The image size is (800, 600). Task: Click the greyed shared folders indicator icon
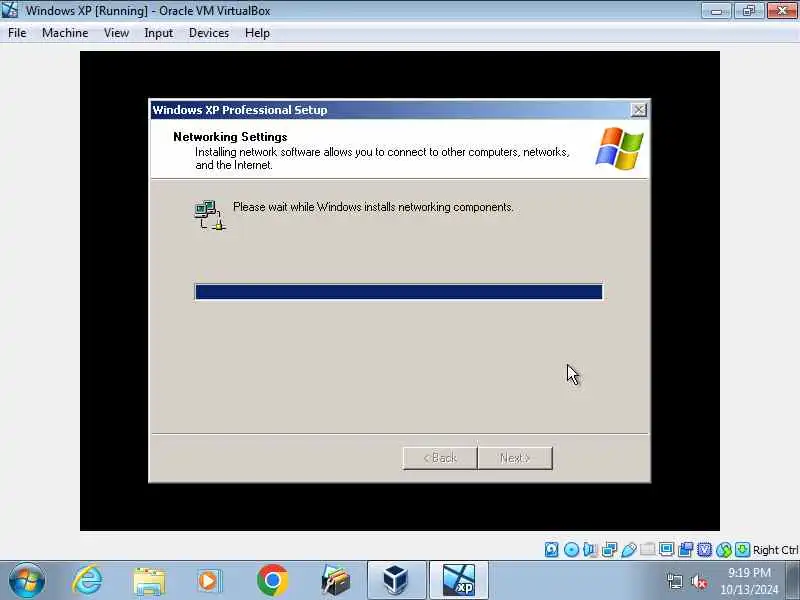(647, 549)
